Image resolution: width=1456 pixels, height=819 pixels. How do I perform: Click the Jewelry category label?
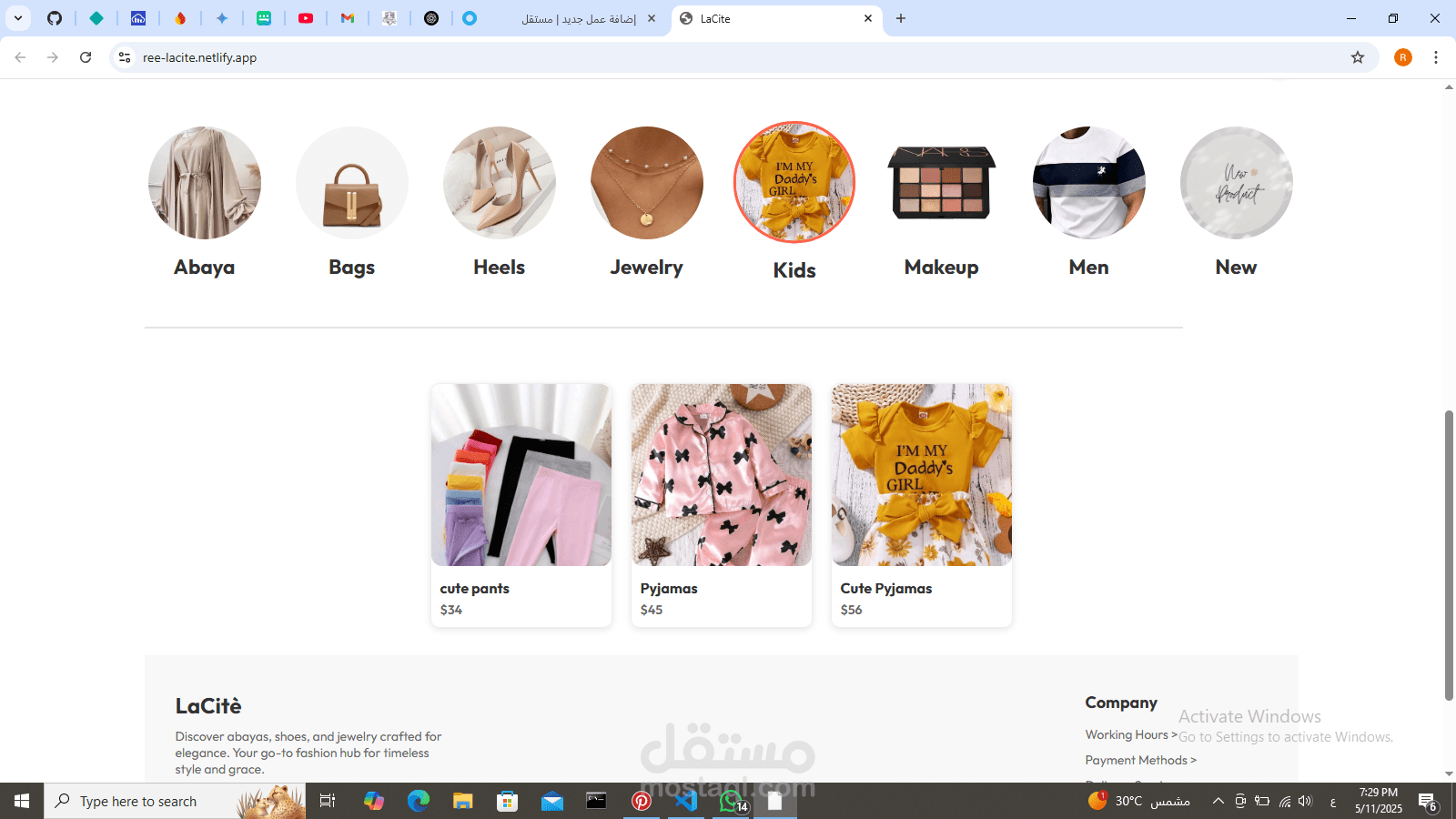[647, 268]
